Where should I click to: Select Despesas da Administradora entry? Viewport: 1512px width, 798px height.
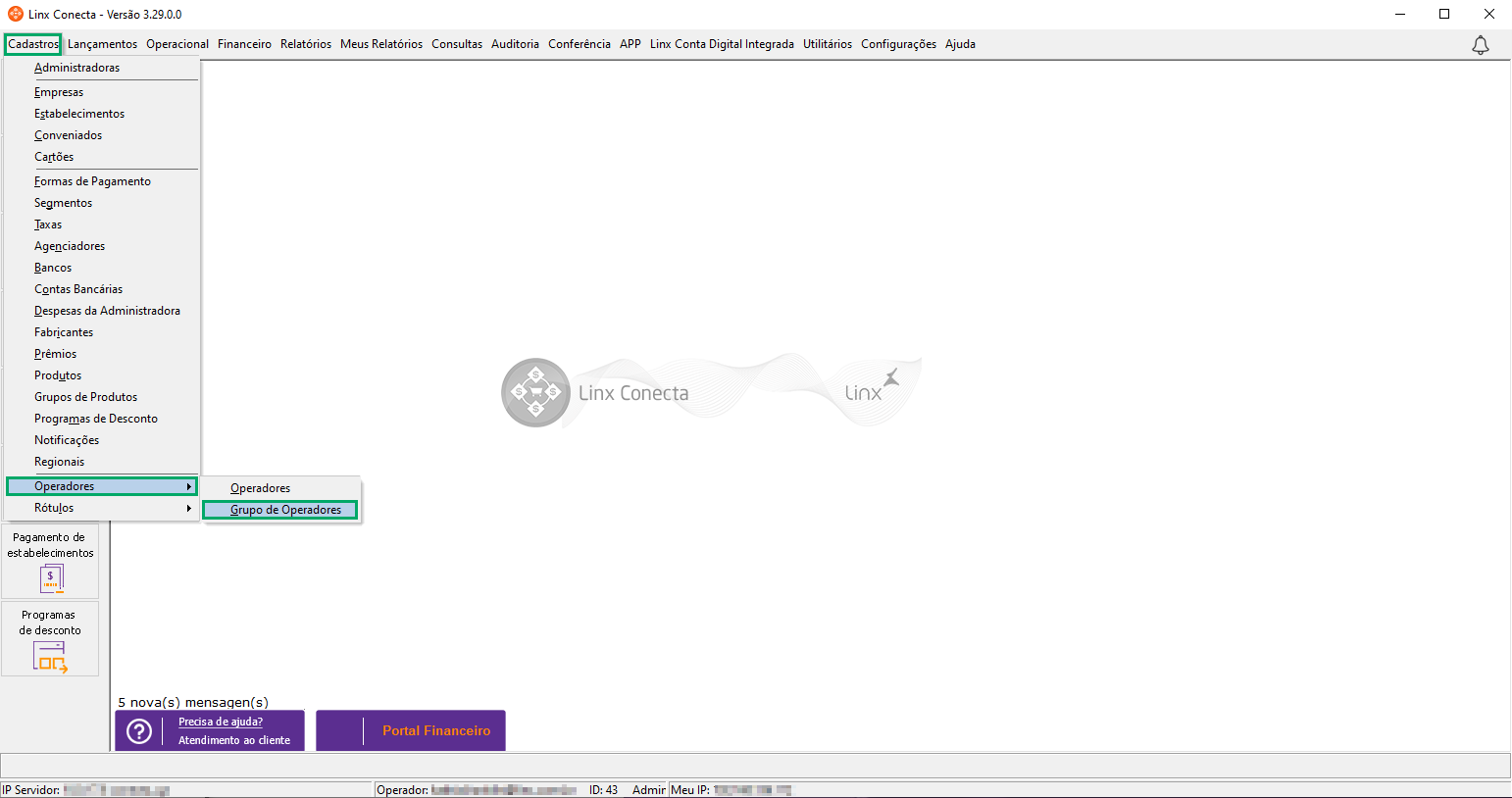pyautogui.click(x=102, y=311)
